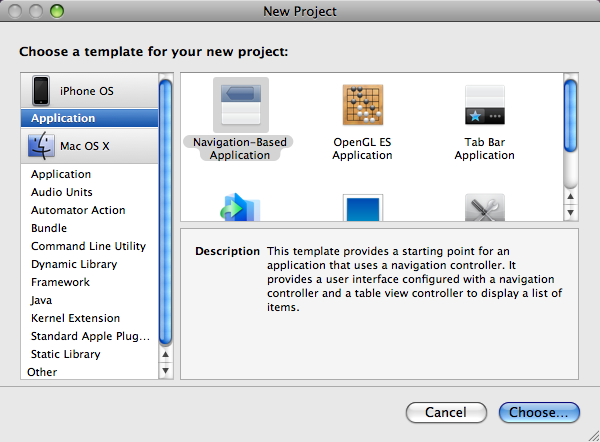Select the partially visible tools template icon

[x=484, y=208]
